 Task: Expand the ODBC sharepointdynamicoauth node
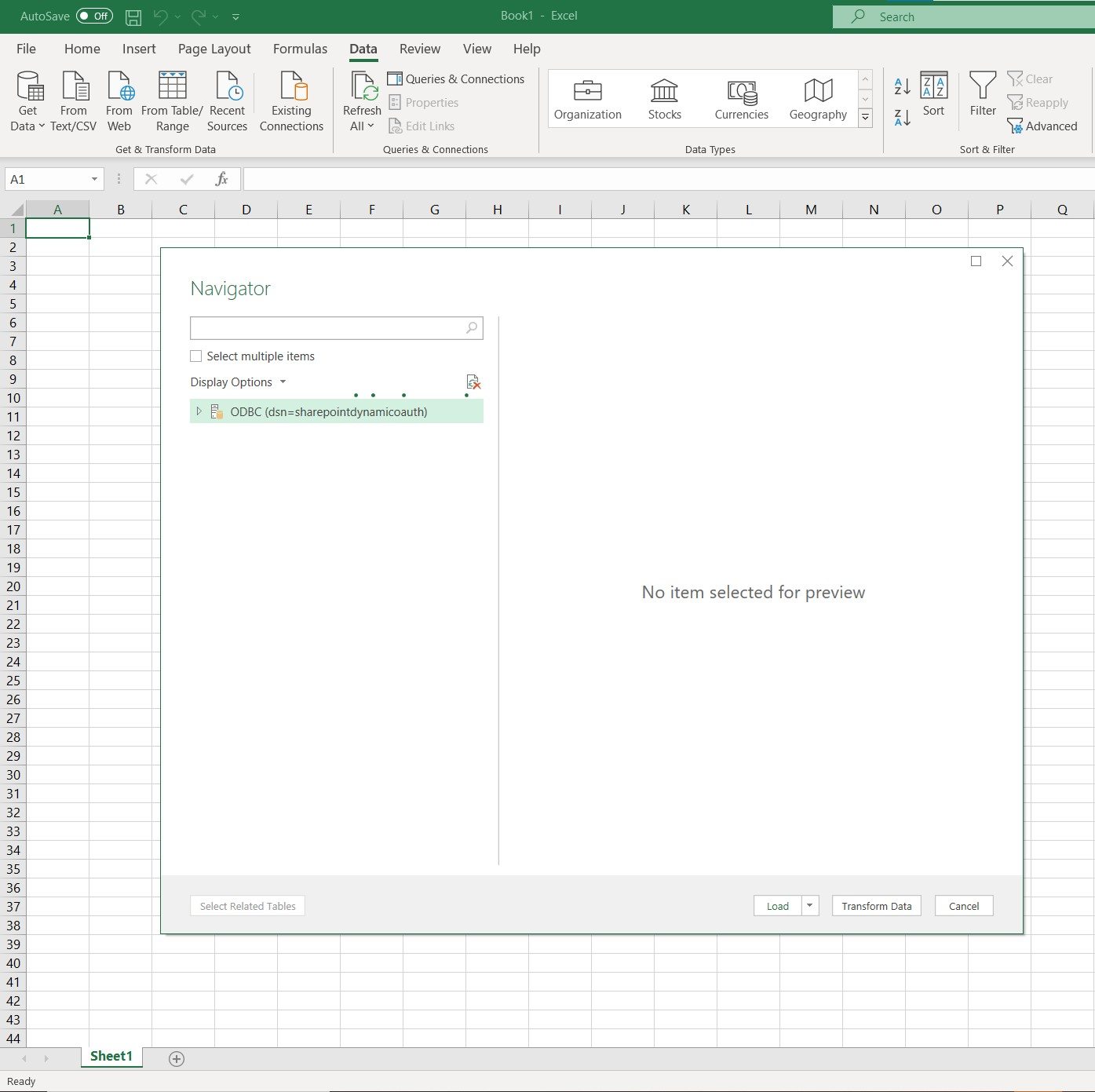[199, 411]
